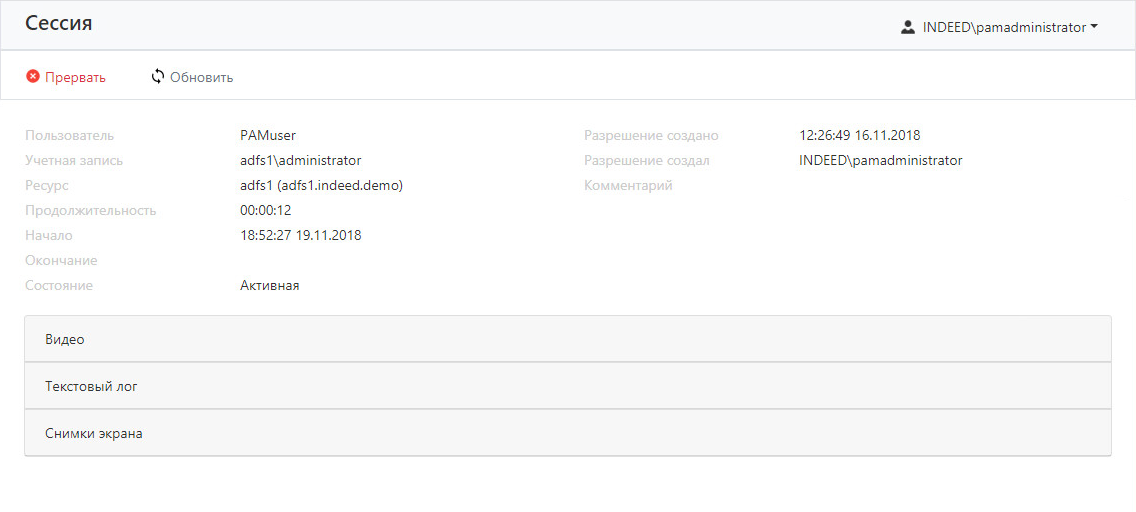Click the user profile icon in header
Screen dimensions: 1136x512
click(908, 28)
